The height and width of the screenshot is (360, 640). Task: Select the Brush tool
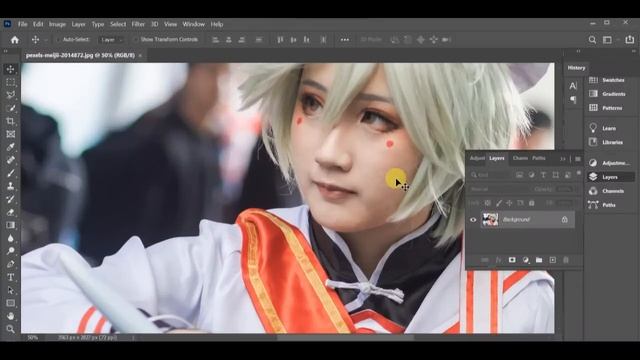point(11,173)
